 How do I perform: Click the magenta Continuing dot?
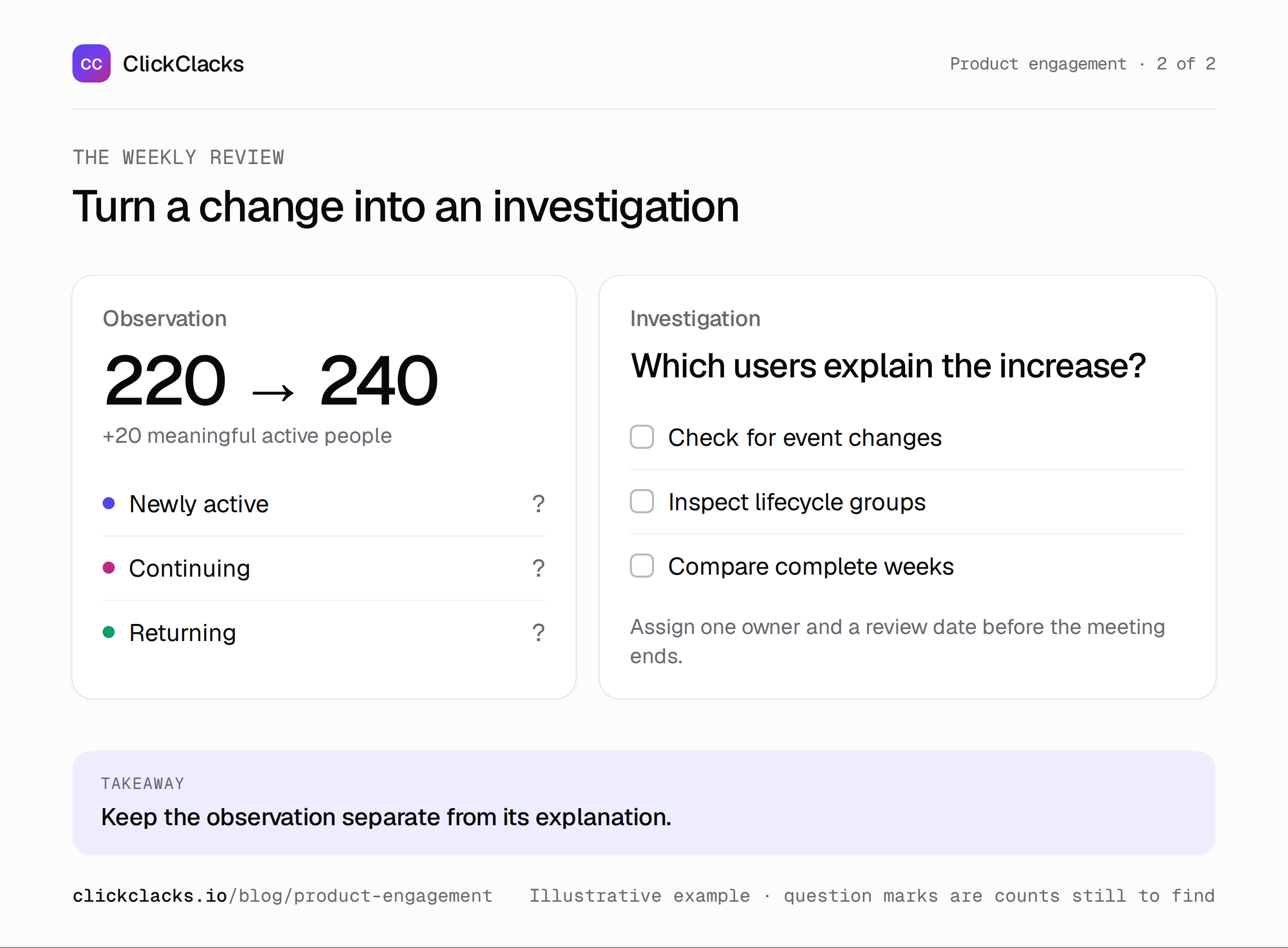109,568
